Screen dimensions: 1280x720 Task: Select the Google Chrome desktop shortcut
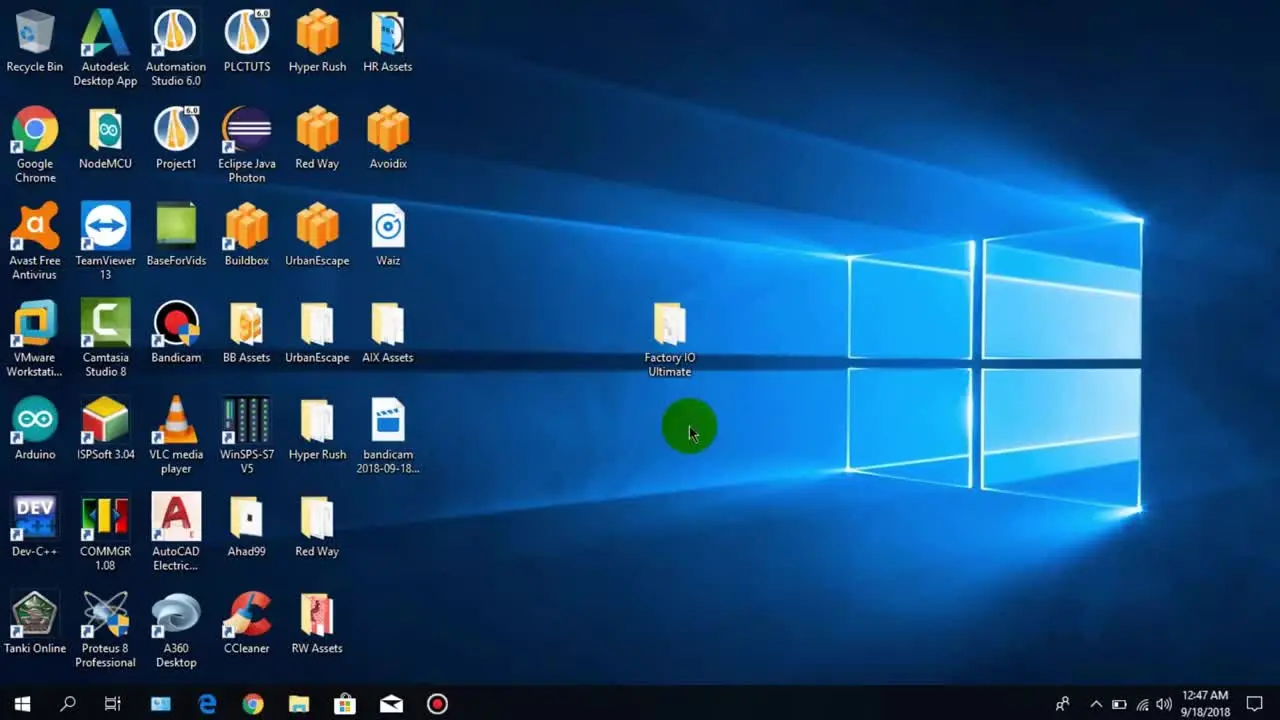pos(35,145)
